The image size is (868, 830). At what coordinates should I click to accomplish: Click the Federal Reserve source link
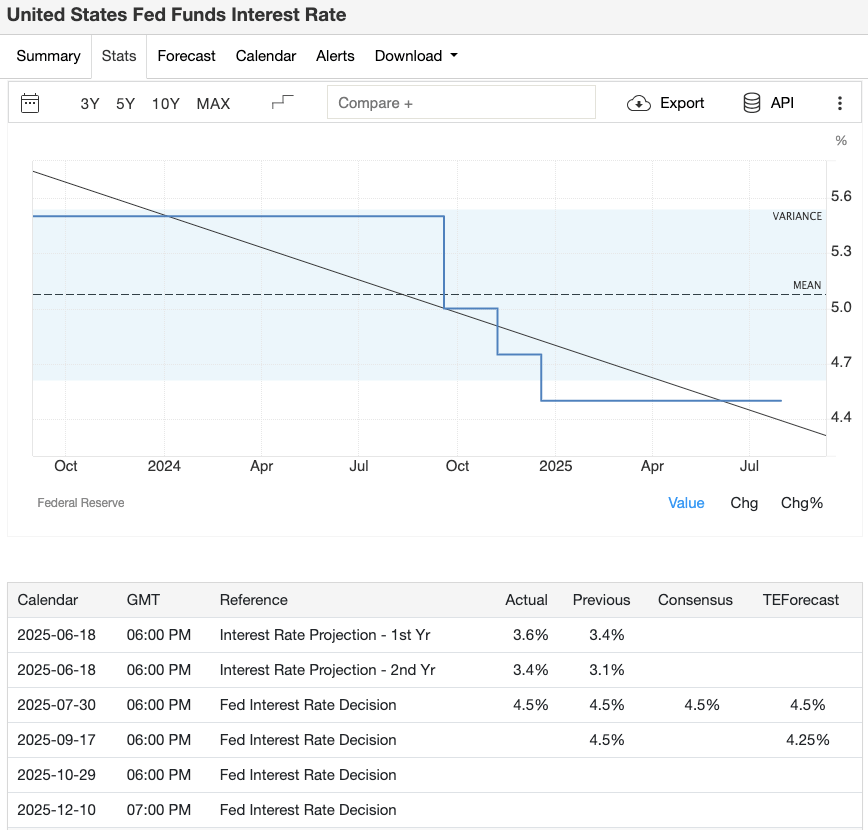coord(80,503)
